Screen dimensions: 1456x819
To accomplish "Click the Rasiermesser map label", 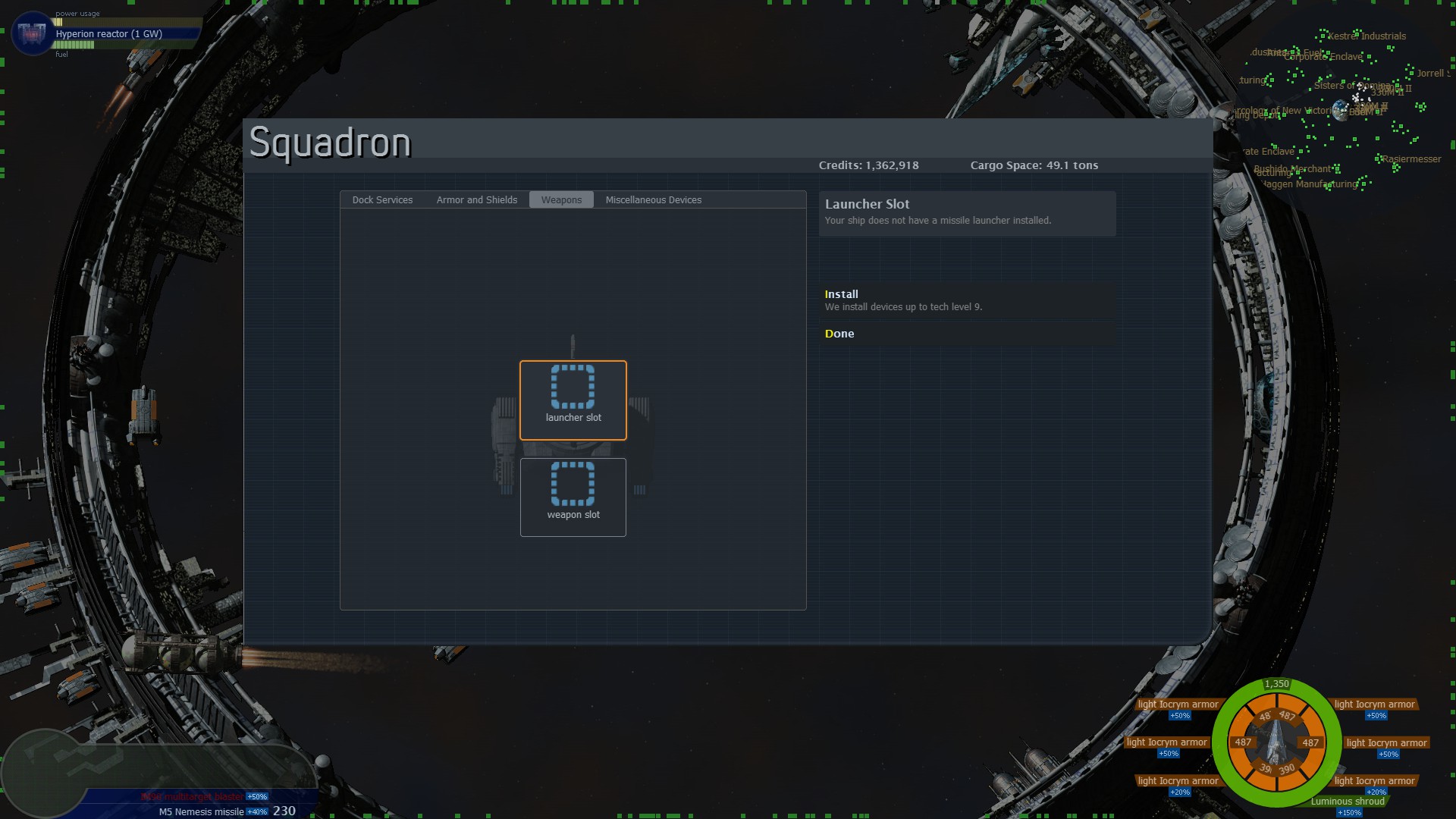I will pyautogui.click(x=1411, y=159).
